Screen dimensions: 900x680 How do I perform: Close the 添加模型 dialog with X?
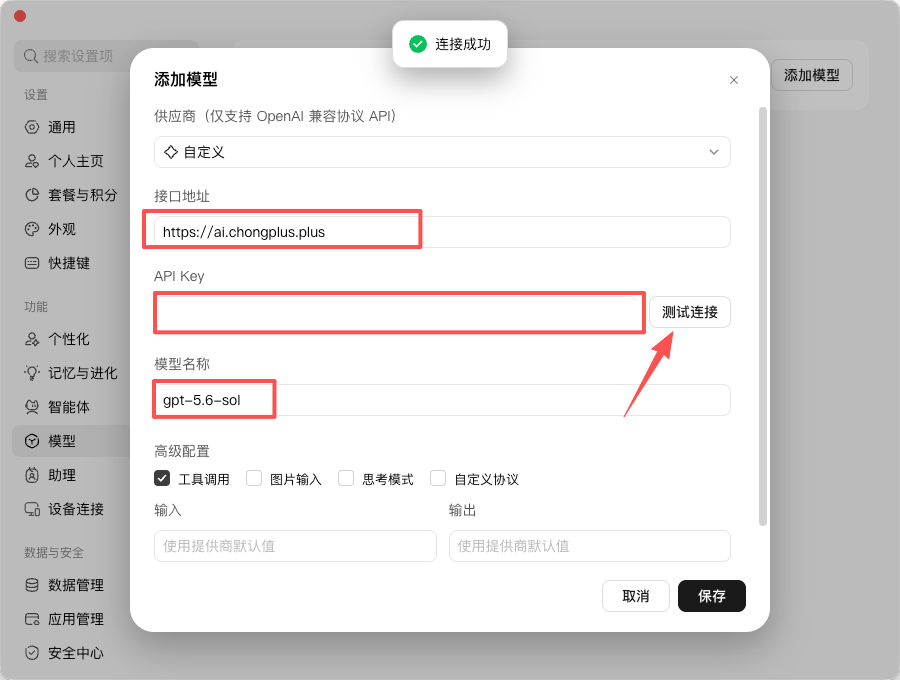[x=734, y=80]
